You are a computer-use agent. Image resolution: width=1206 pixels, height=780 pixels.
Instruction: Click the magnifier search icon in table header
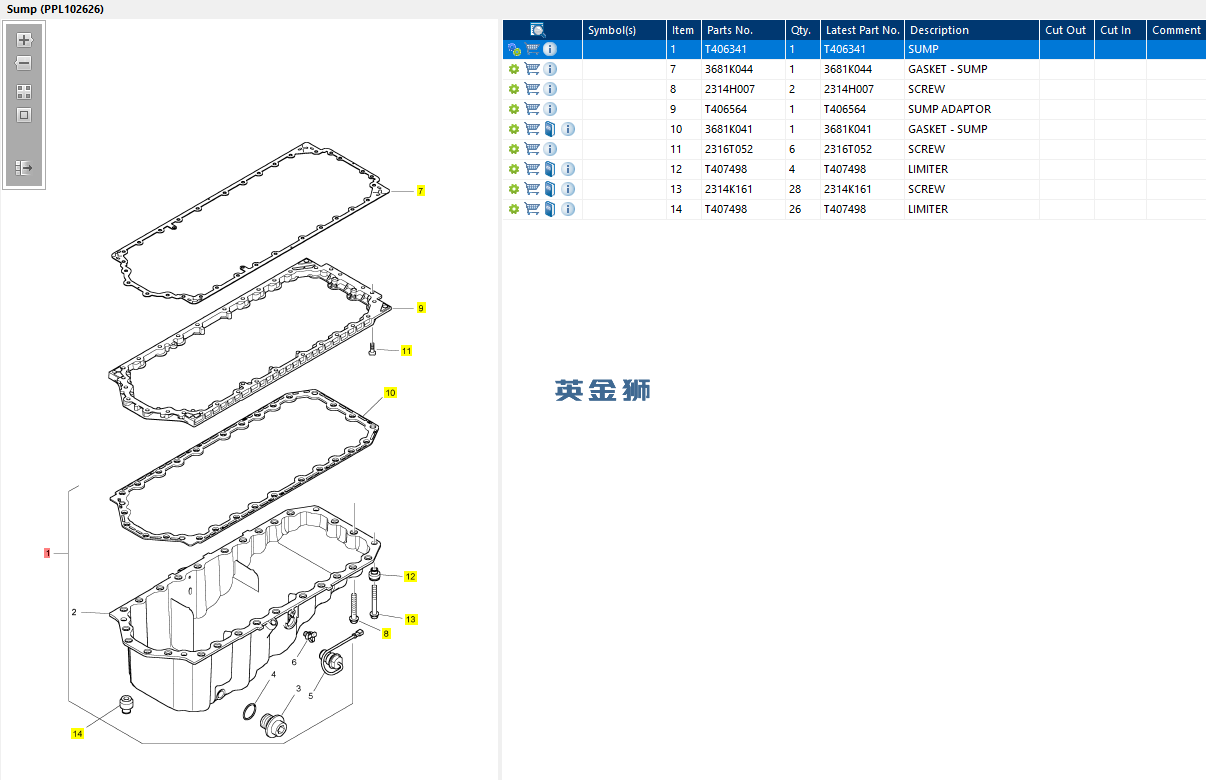point(537,30)
